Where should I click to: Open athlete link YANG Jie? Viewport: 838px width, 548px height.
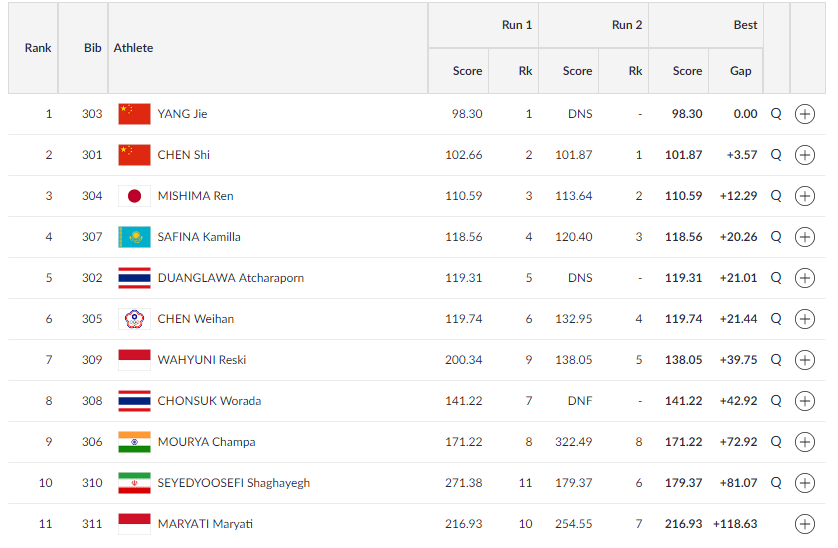click(182, 114)
